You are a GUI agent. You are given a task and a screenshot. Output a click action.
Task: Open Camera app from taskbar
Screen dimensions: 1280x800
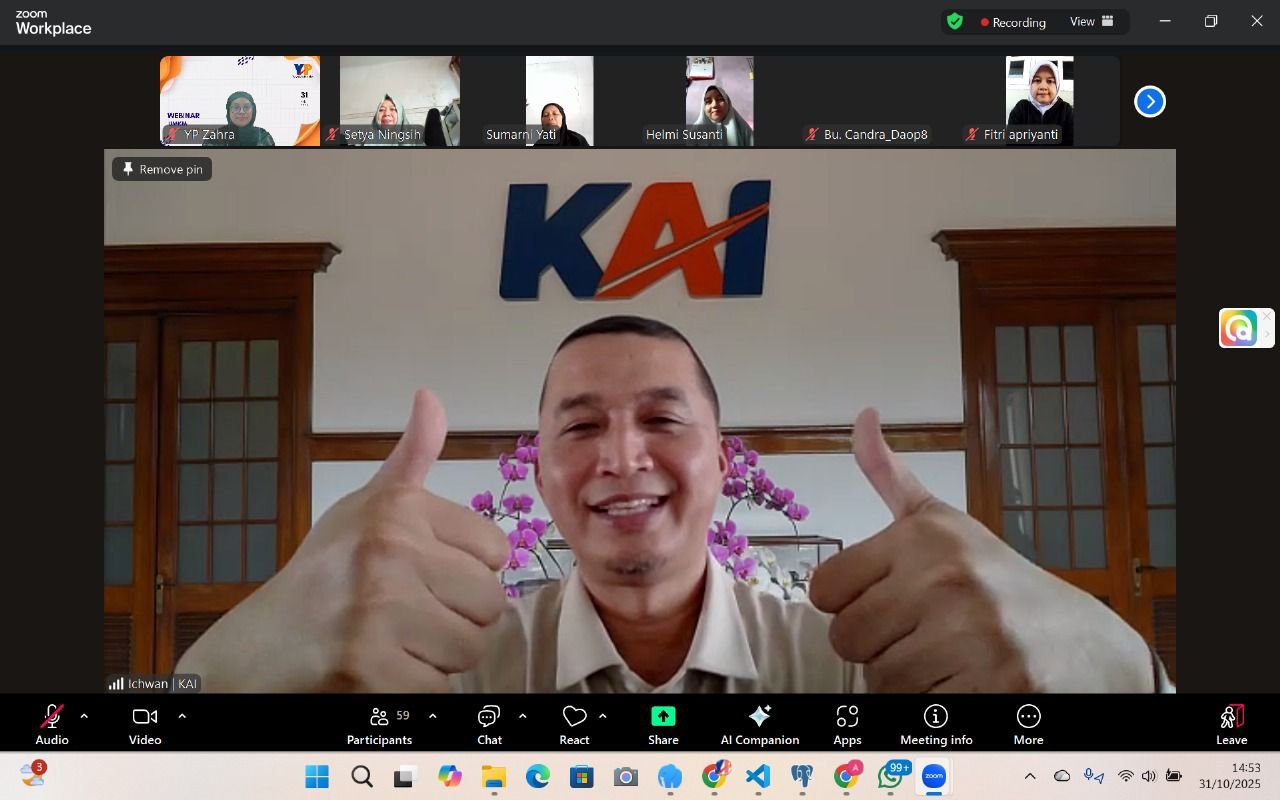tap(626, 777)
